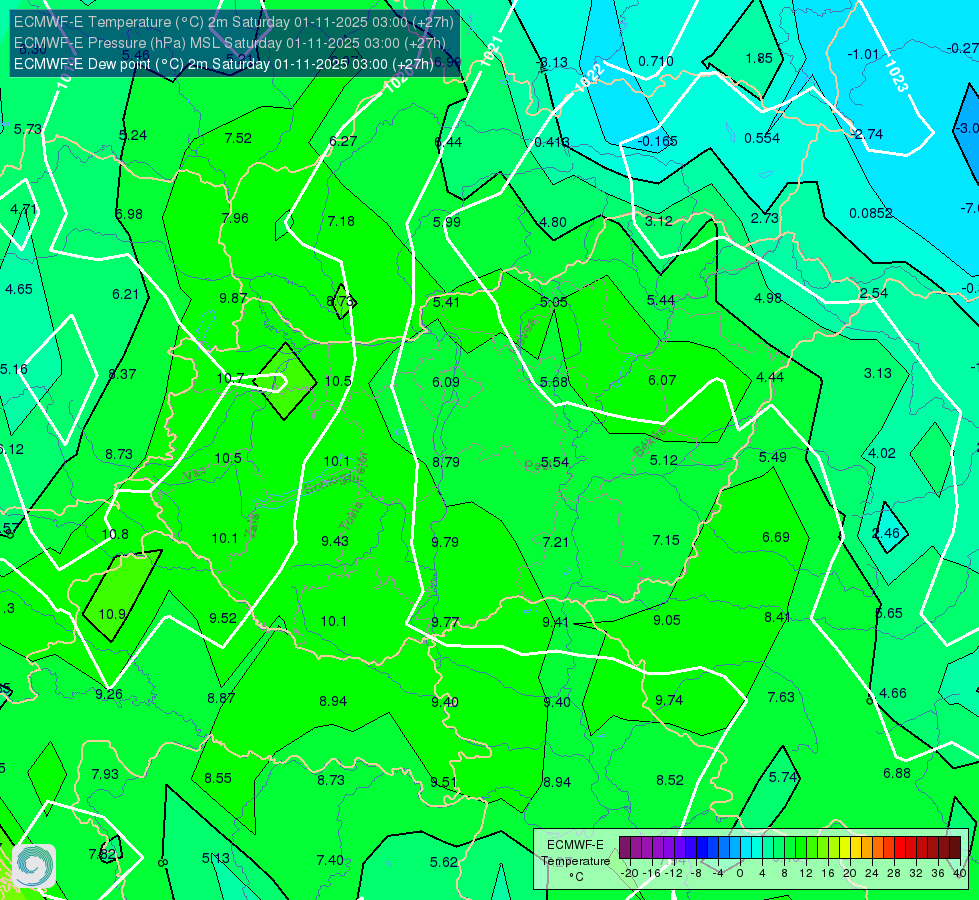Click the 5.49 temperature value
Viewport: 979px width, 900px height.
[772, 457]
